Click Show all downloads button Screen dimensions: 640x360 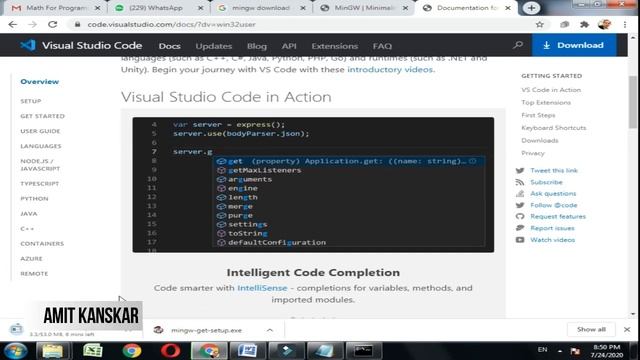591,329
